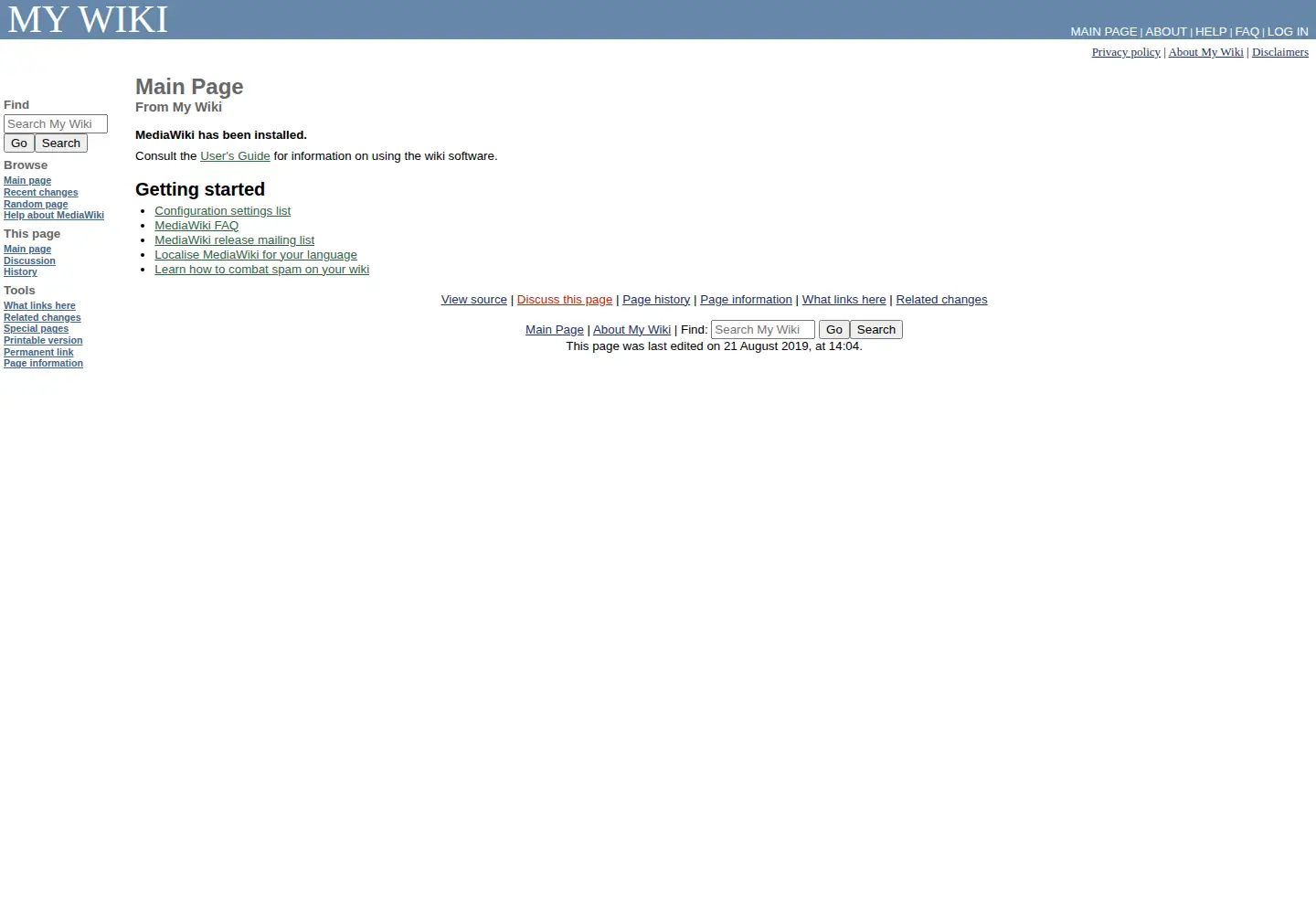The height and width of the screenshot is (914, 1316).
Task: Open the User's Guide link
Action: [x=235, y=156]
